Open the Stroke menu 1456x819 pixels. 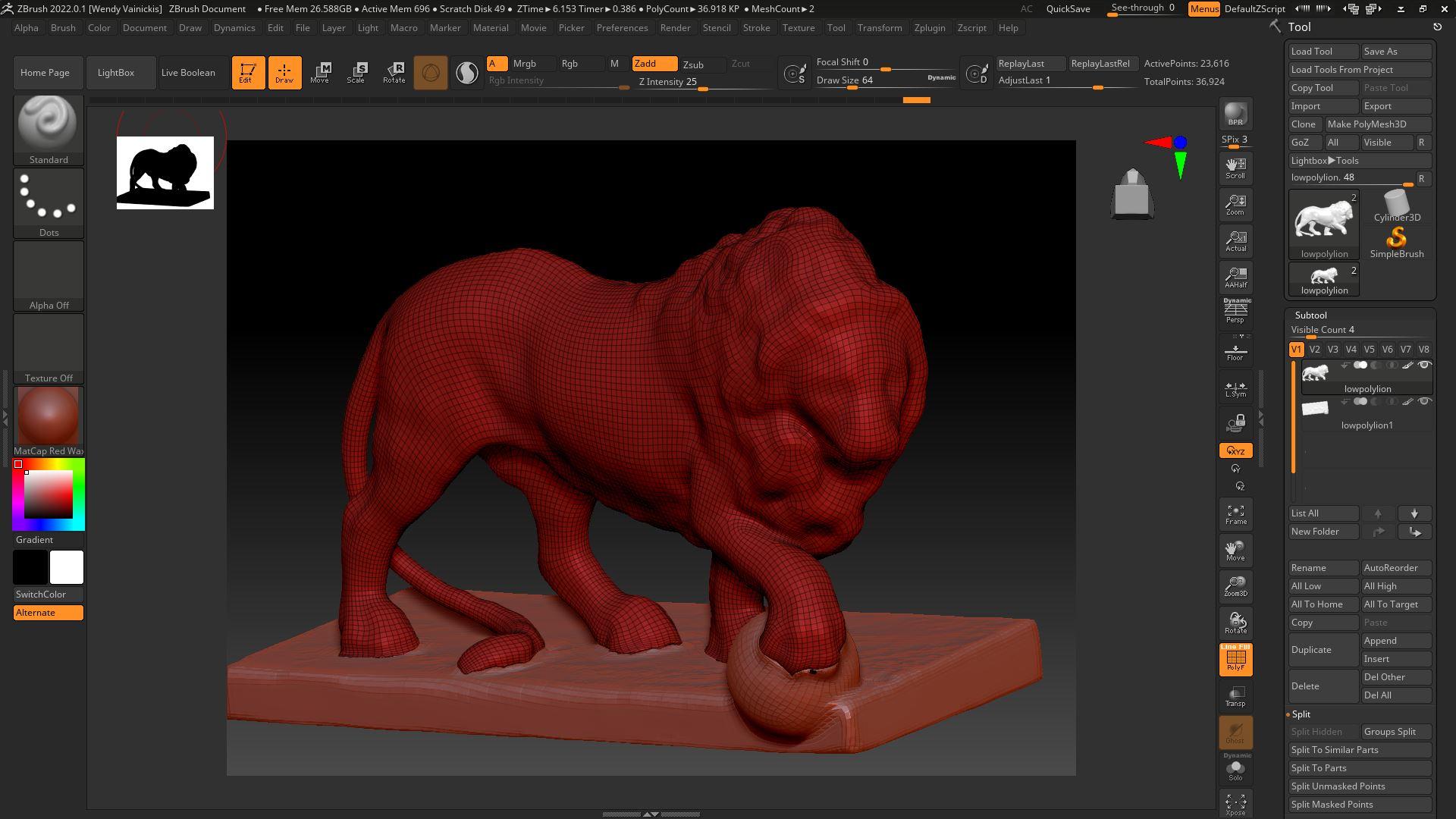[755, 28]
